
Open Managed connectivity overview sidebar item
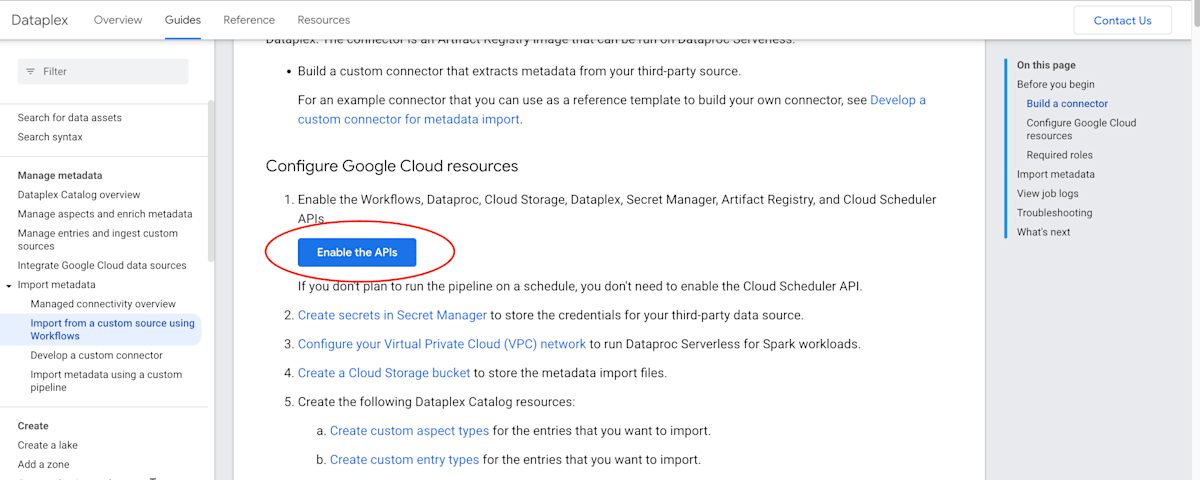click(103, 304)
